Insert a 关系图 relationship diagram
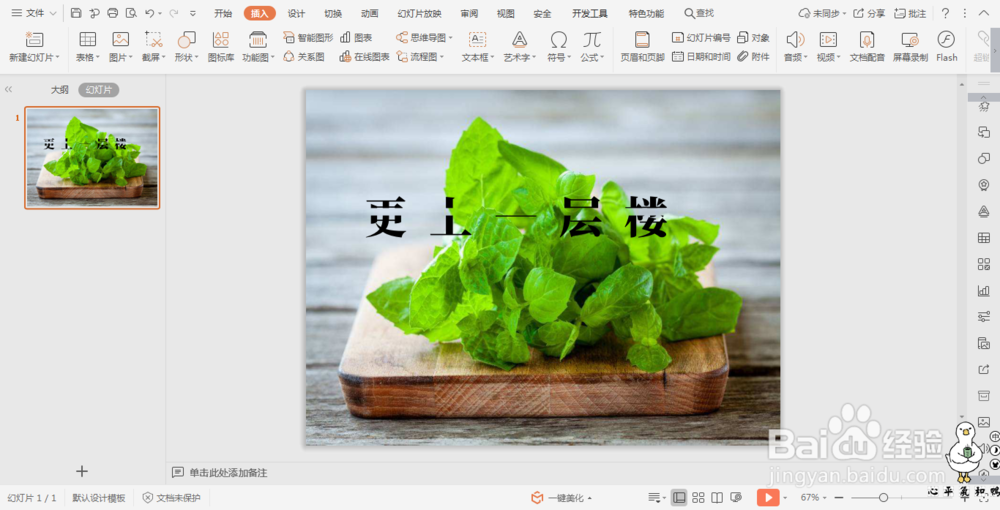The image size is (1000, 510). [304, 57]
